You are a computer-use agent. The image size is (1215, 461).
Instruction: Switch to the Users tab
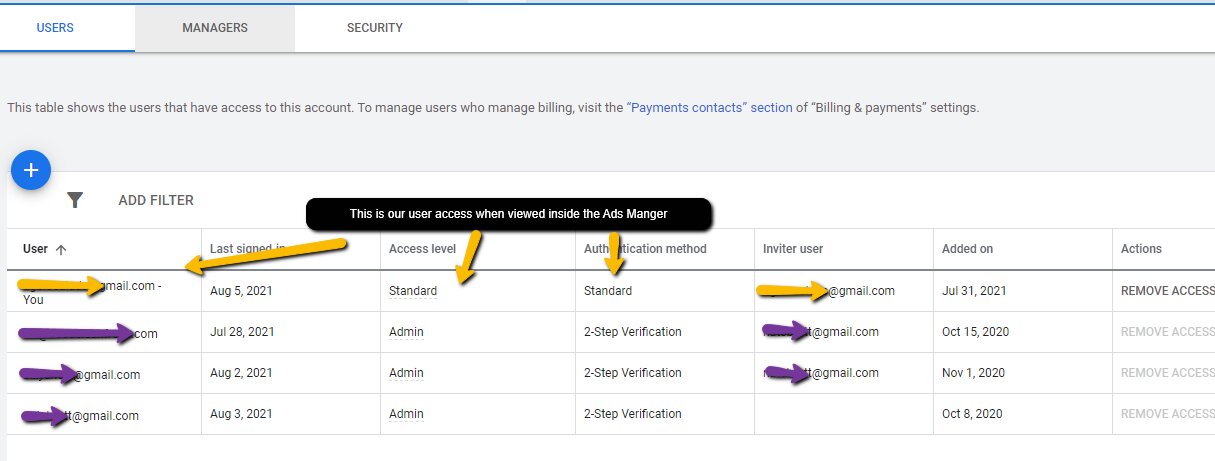click(55, 28)
